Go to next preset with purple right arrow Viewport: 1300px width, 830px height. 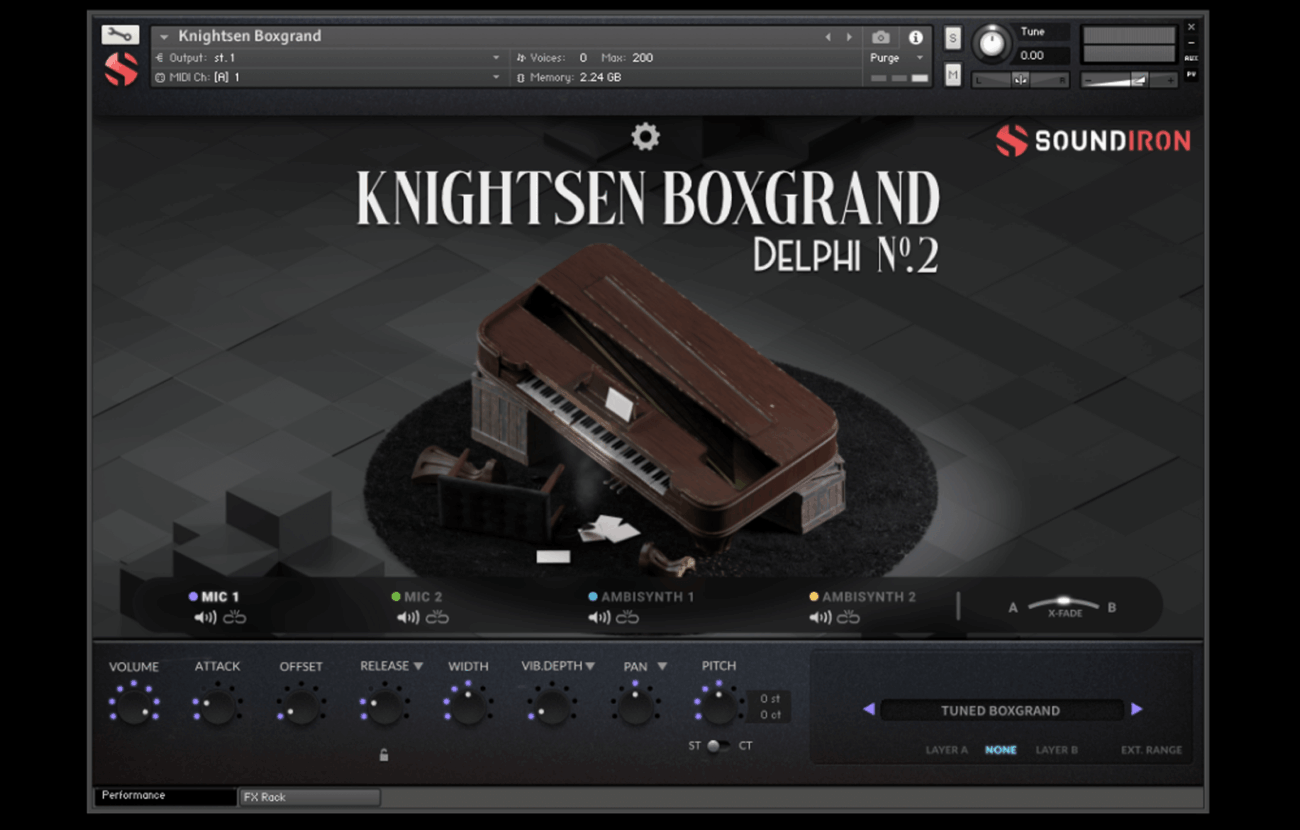[1137, 709]
